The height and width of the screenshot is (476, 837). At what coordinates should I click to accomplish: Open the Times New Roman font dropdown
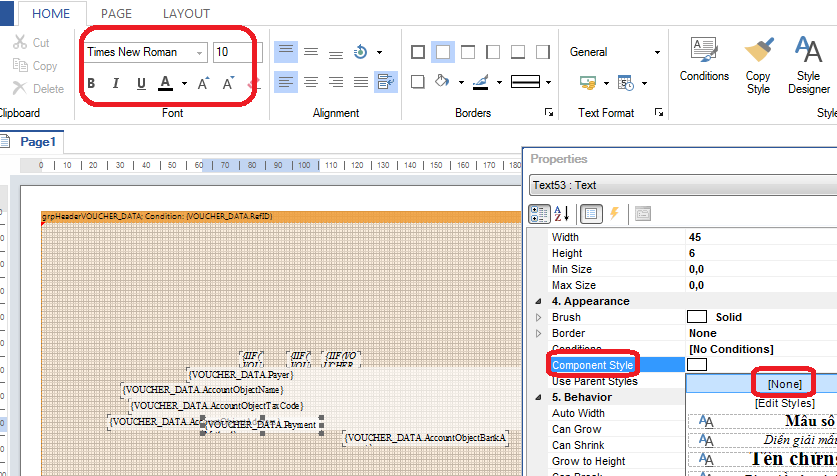[200, 53]
